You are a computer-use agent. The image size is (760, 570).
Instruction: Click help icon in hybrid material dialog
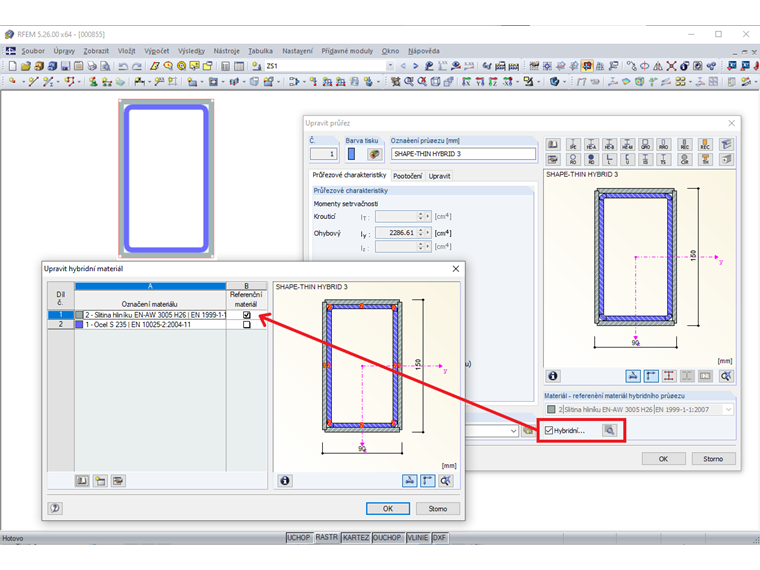(x=55, y=508)
